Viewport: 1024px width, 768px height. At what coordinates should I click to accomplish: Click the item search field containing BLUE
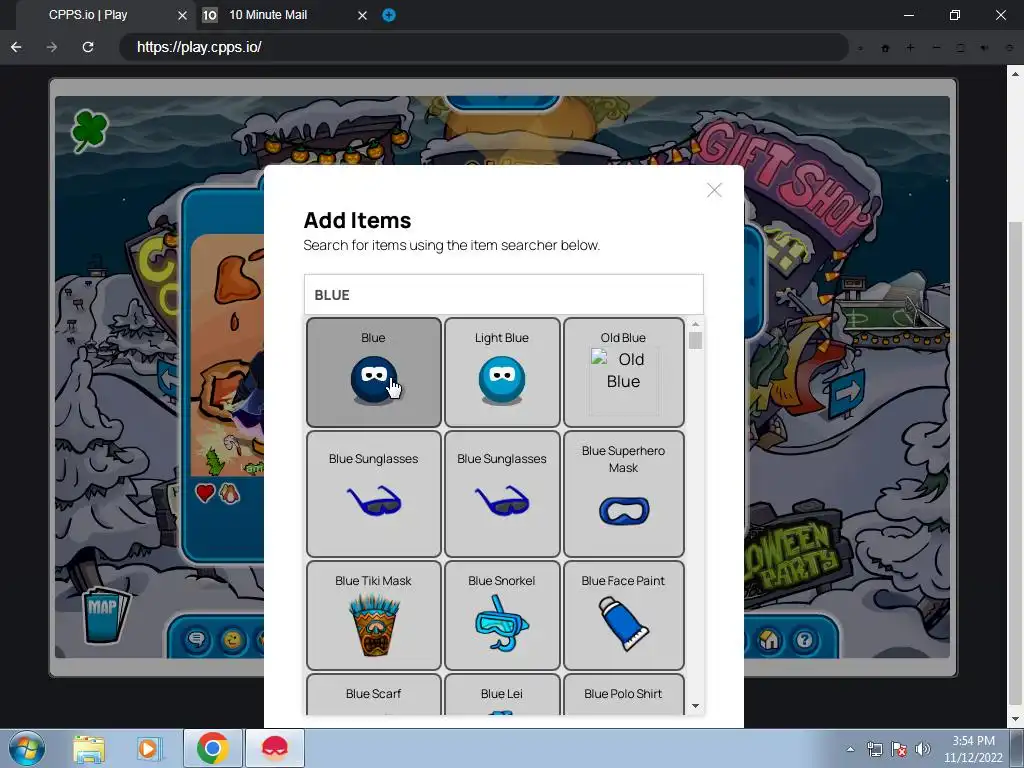pos(504,295)
